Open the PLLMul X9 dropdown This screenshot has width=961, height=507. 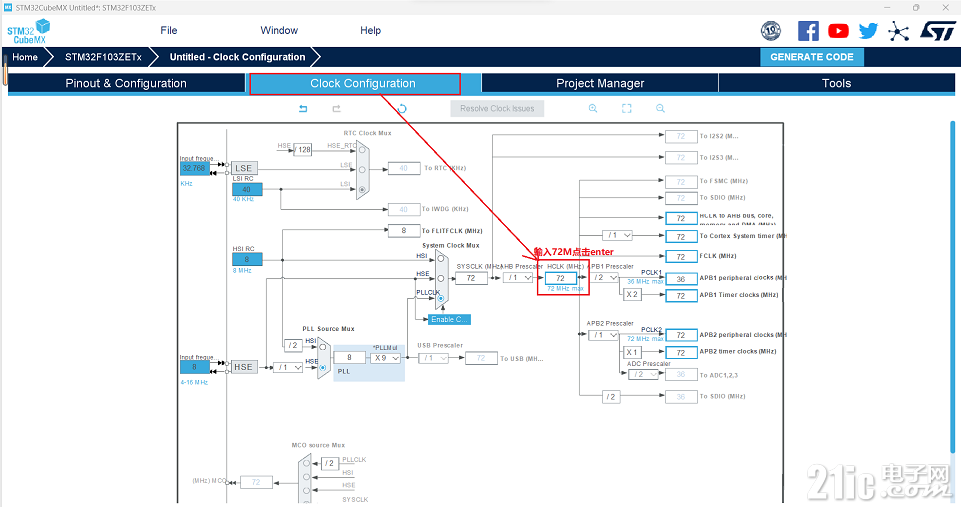(x=386, y=358)
